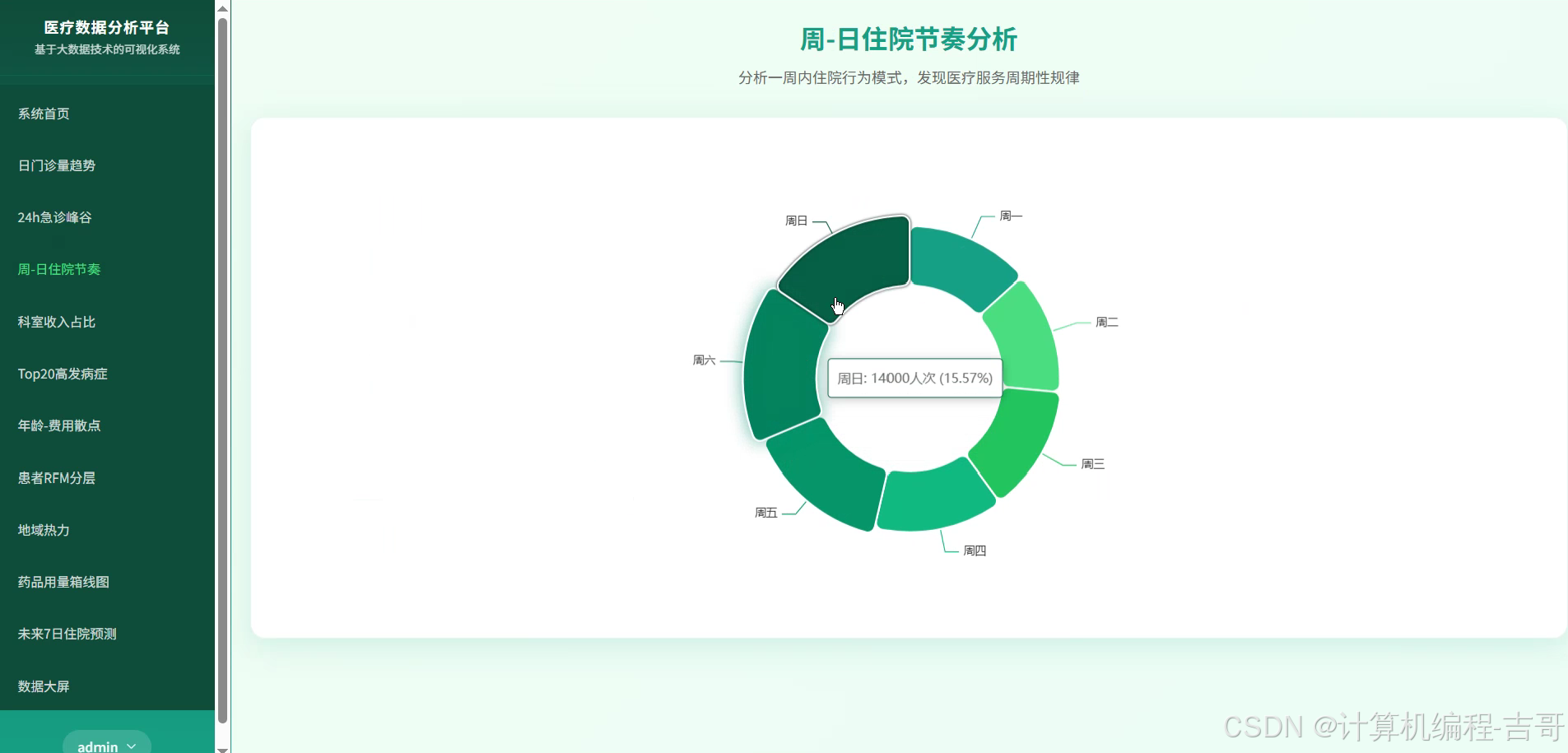Screen dimensions: 1568x753
Task: Click the tooltip reading 周日: 14000人次
Action: [914, 378]
